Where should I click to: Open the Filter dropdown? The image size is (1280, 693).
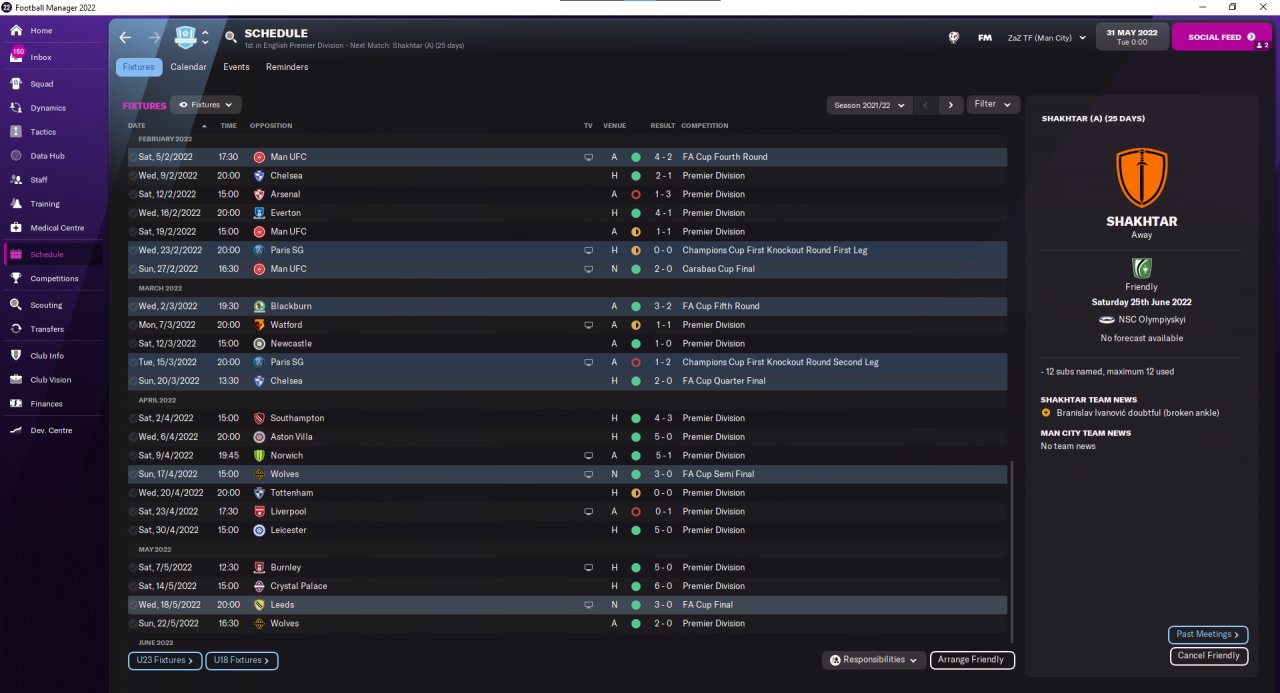pyautogui.click(x=993, y=104)
